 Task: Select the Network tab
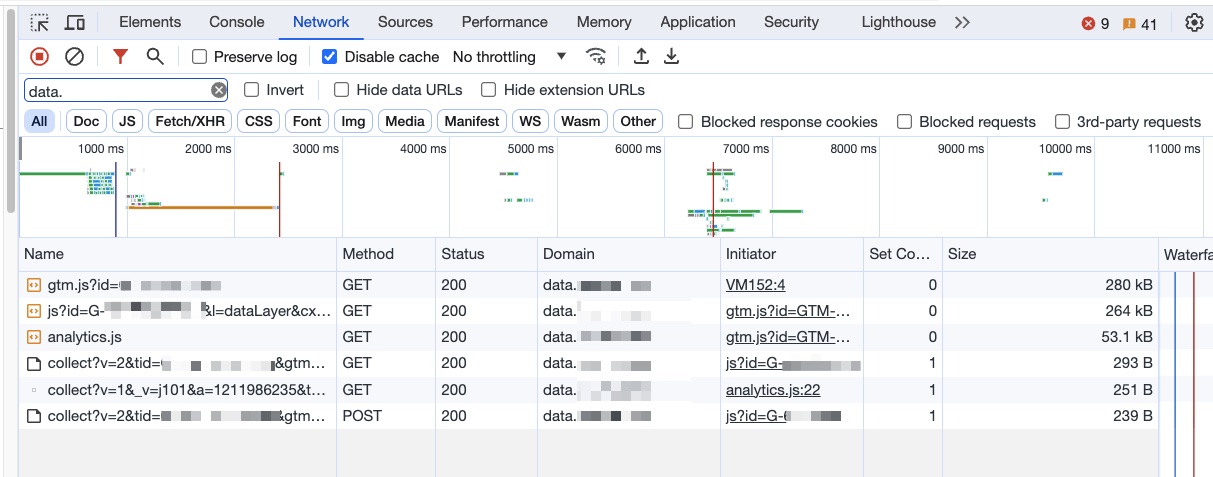(321, 22)
